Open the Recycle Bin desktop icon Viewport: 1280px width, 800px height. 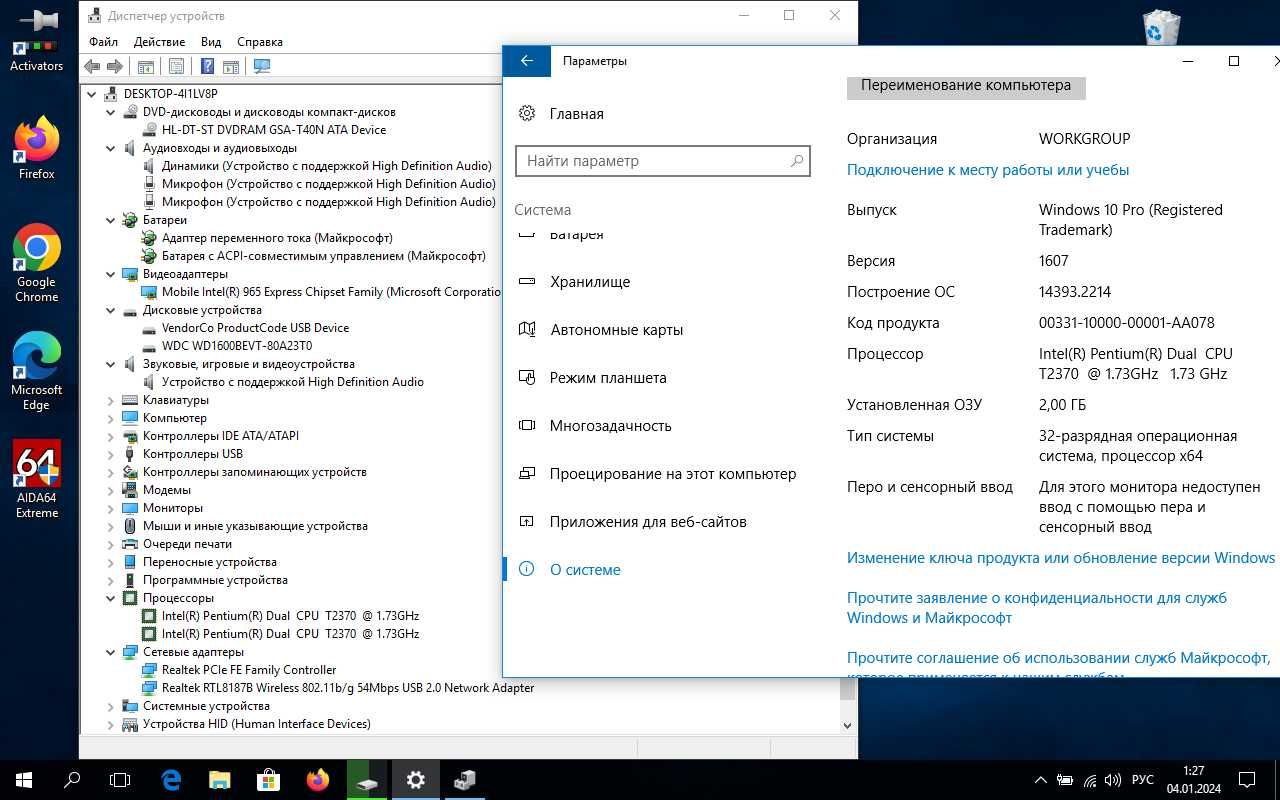coord(1161,28)
